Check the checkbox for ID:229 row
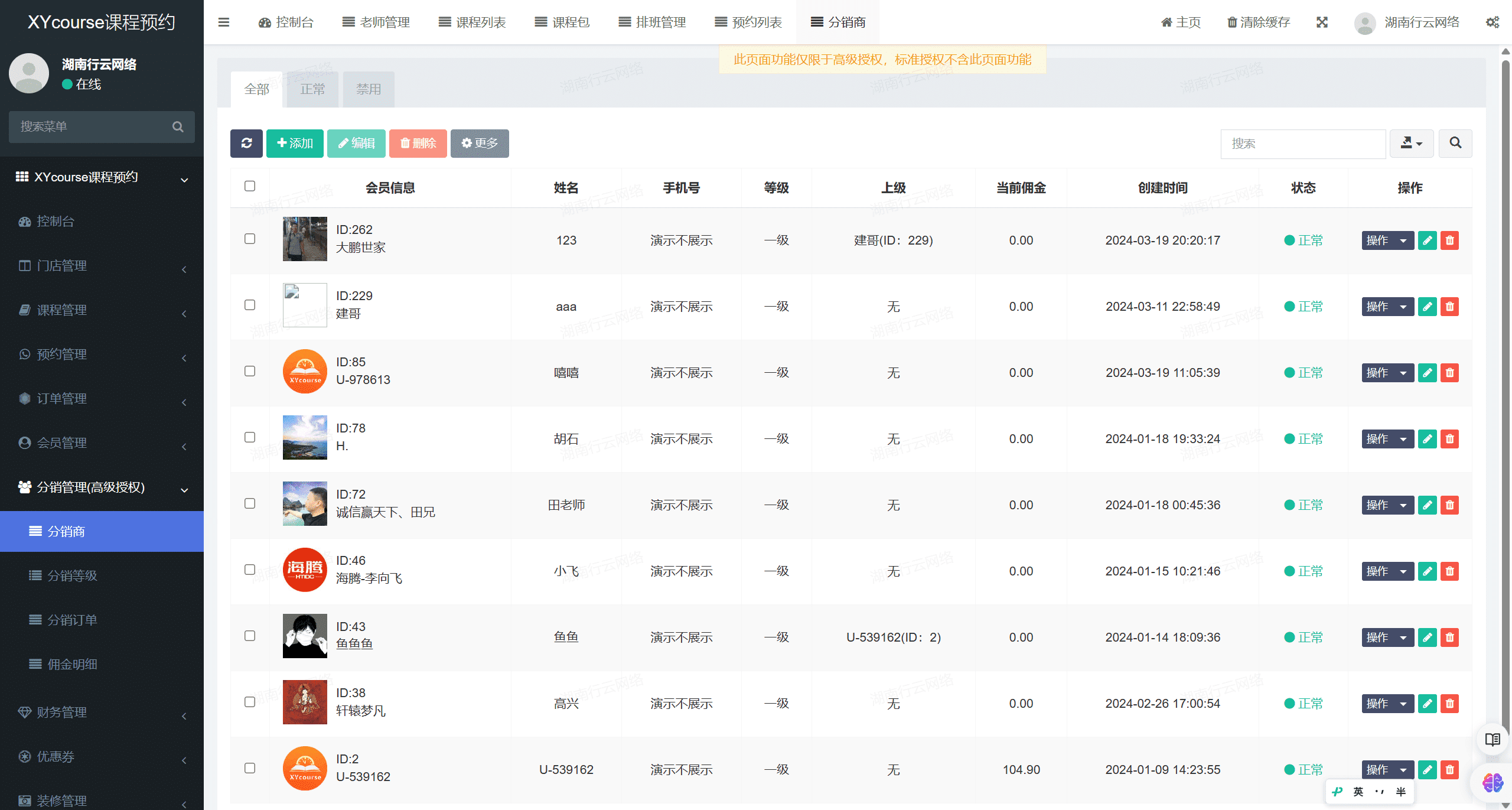This screenshot has width=1512, height=810. 250,305
